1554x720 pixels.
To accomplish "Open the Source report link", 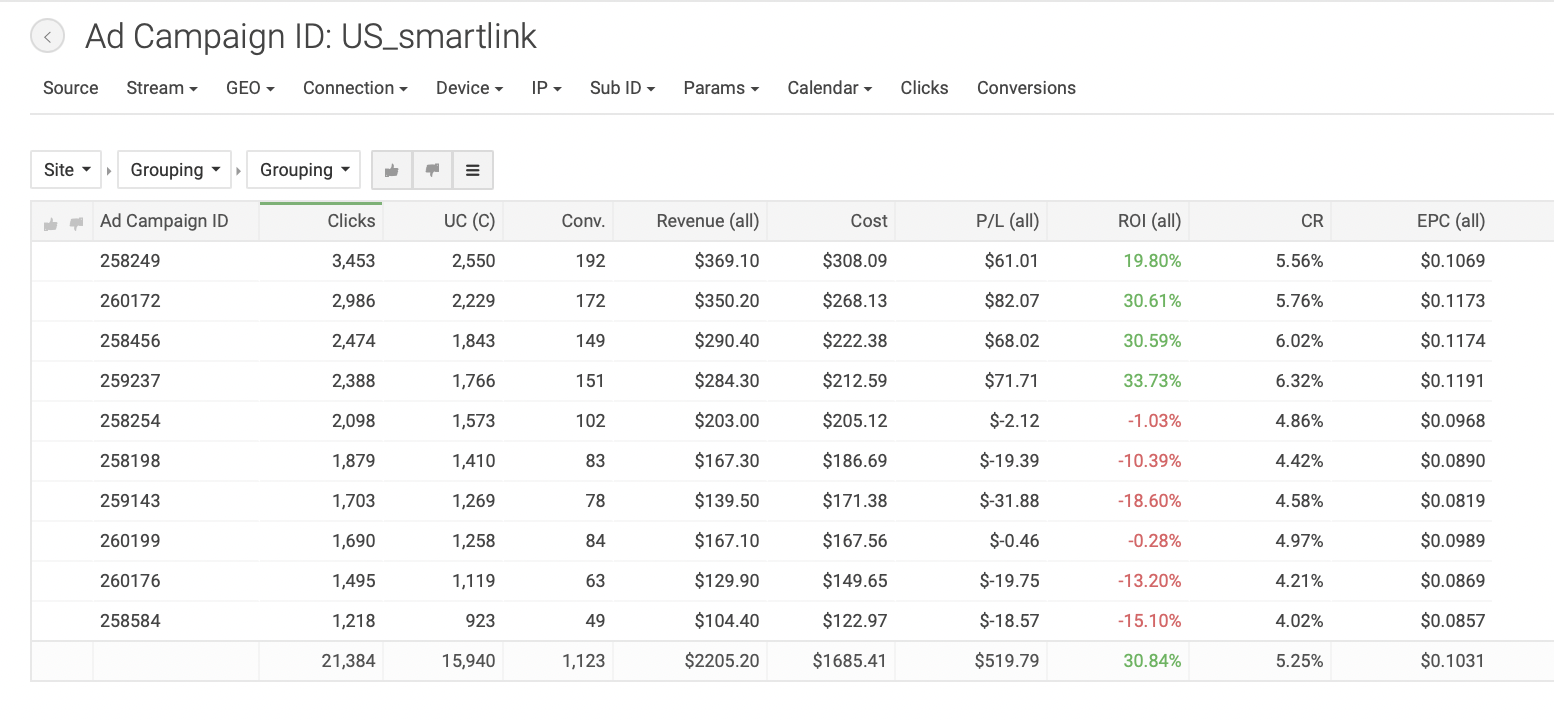I will click(x=70, y=88).
